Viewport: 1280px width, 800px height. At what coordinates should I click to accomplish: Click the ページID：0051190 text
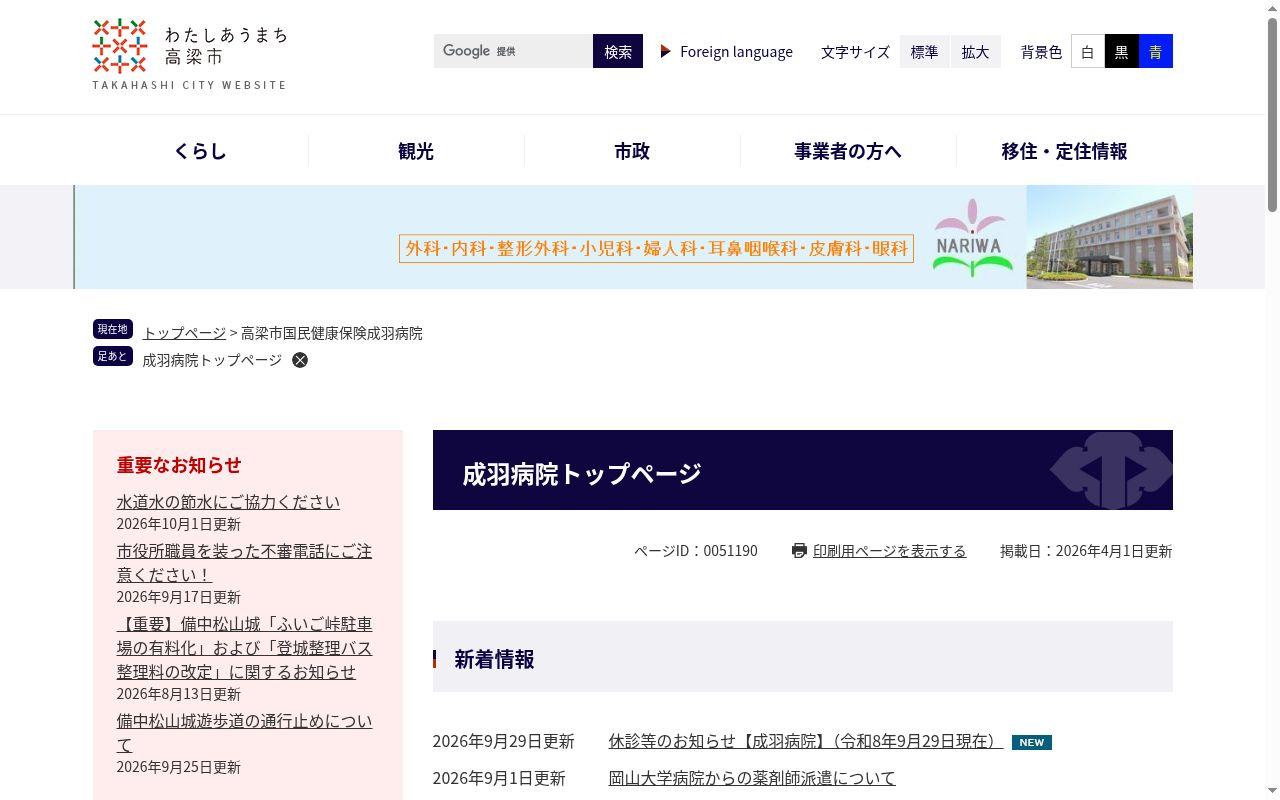coord(696,551)
